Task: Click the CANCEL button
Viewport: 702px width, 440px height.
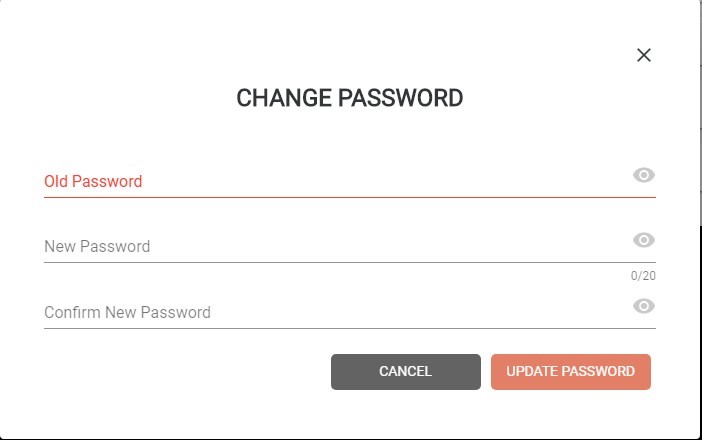Action: pos(406,372)
